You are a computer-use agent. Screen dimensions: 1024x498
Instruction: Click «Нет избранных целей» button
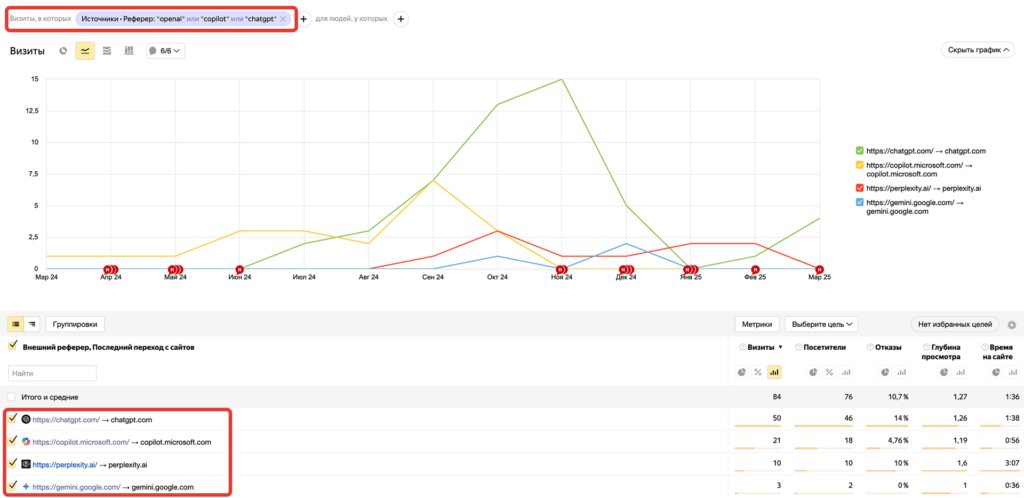pos(955,324)
